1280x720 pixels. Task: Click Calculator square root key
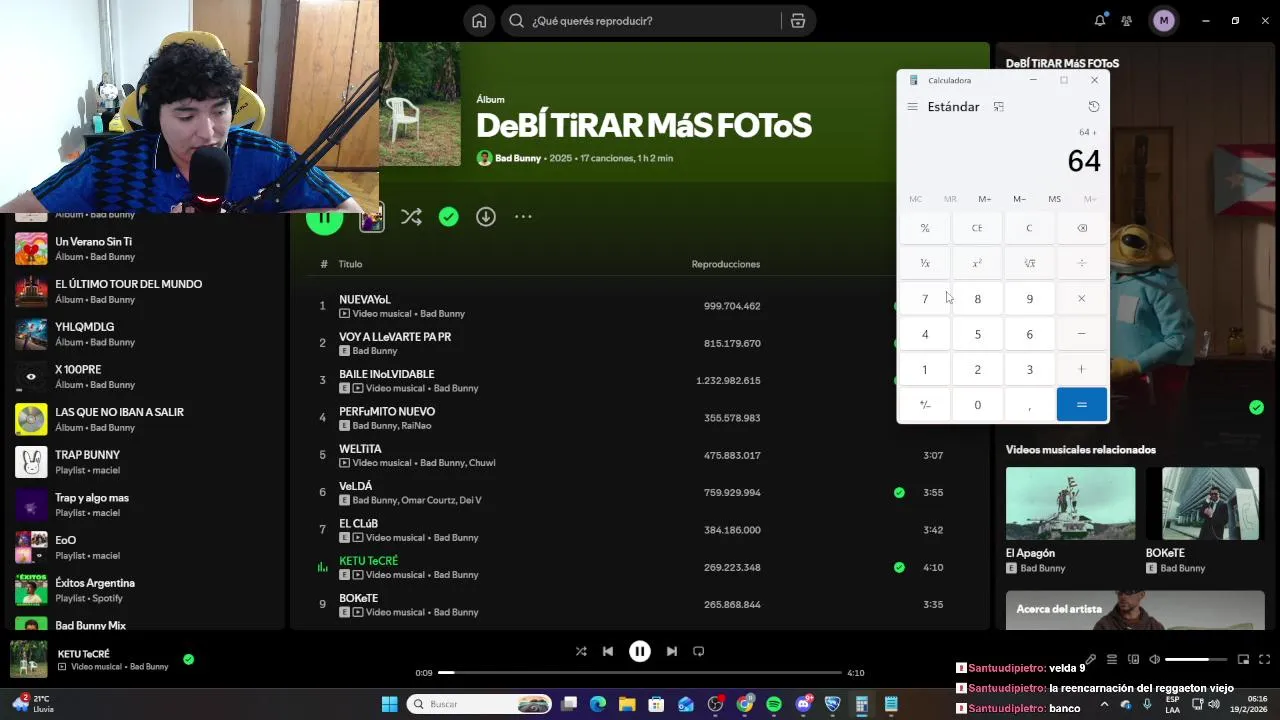click(1029, 263)
